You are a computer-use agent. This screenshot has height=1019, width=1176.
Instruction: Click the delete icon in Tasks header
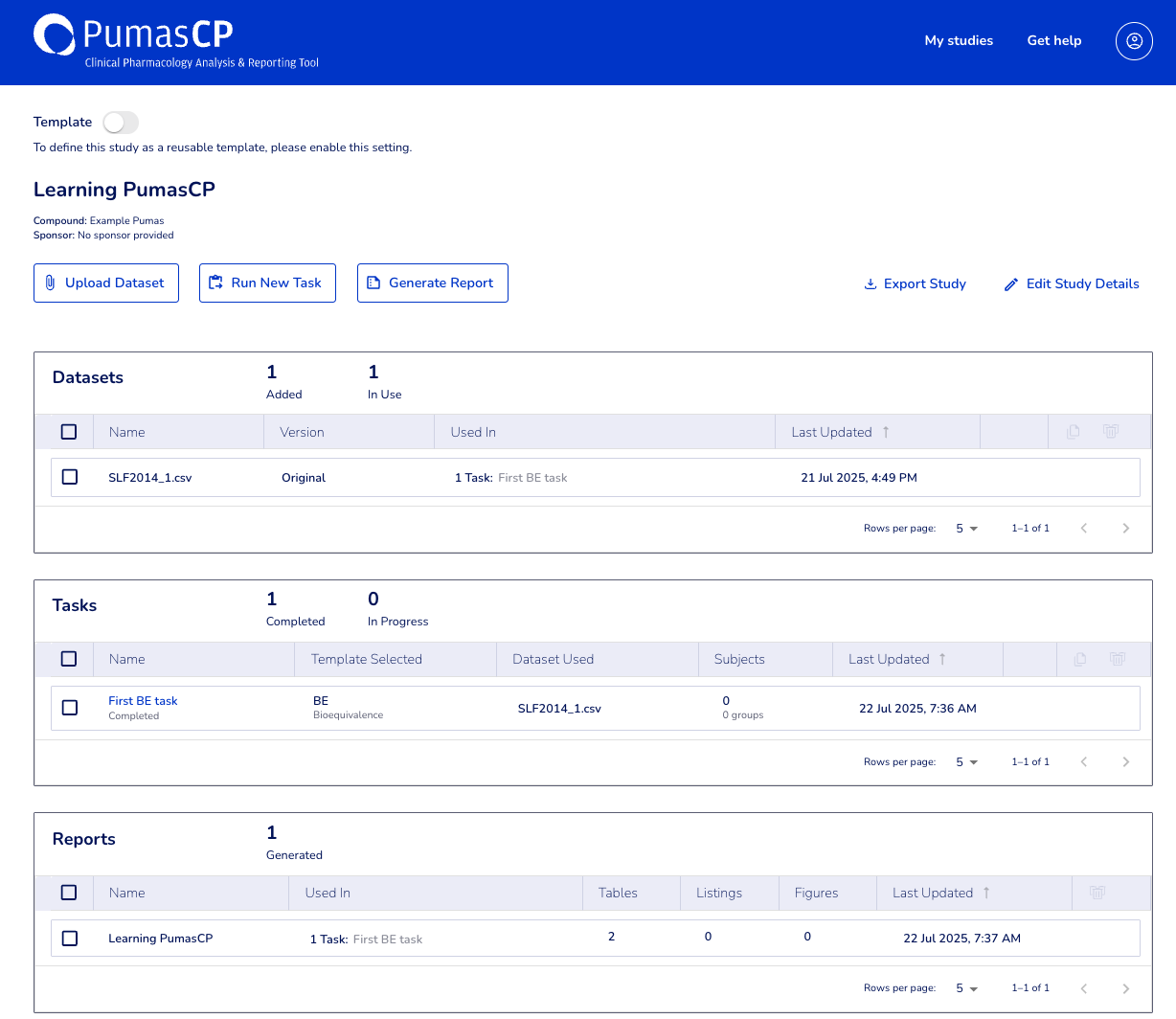point(1117,659)
